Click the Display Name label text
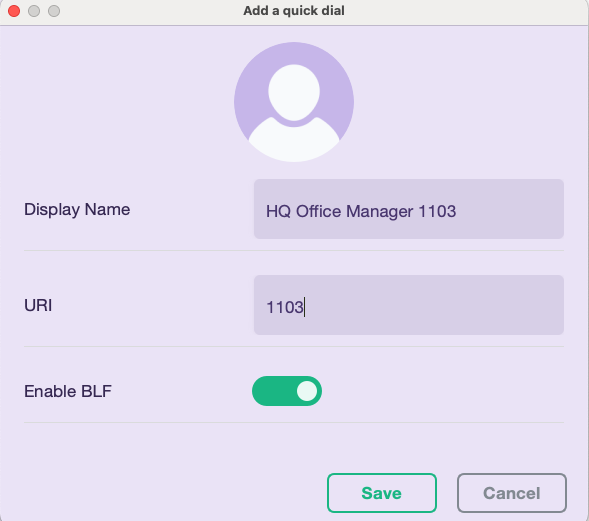Screen dimensions: 589x521 point(77,210)
